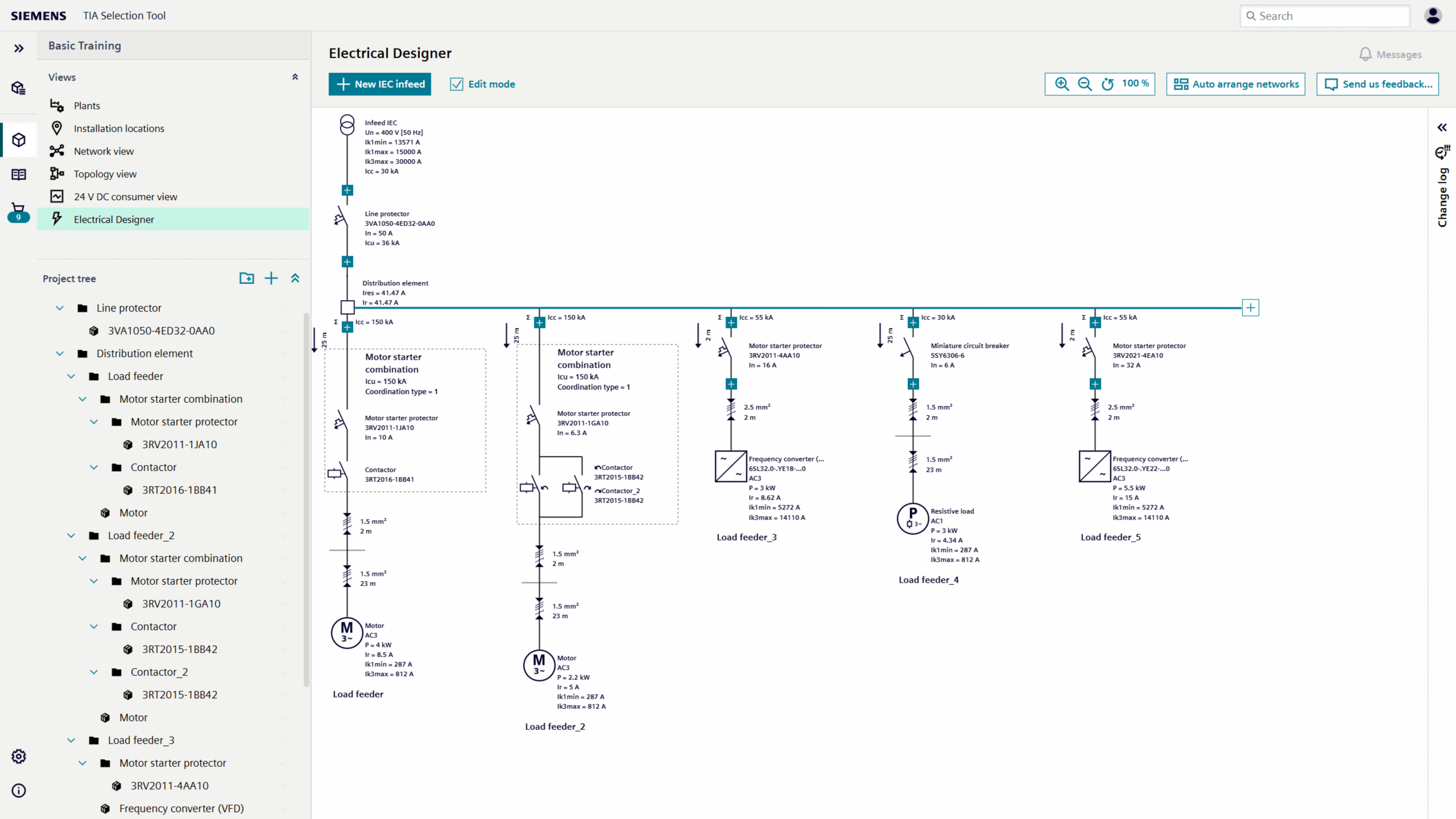The image size is (1456, 819).
Task: Switch to Topology view
Action: (x=105, y=174)
